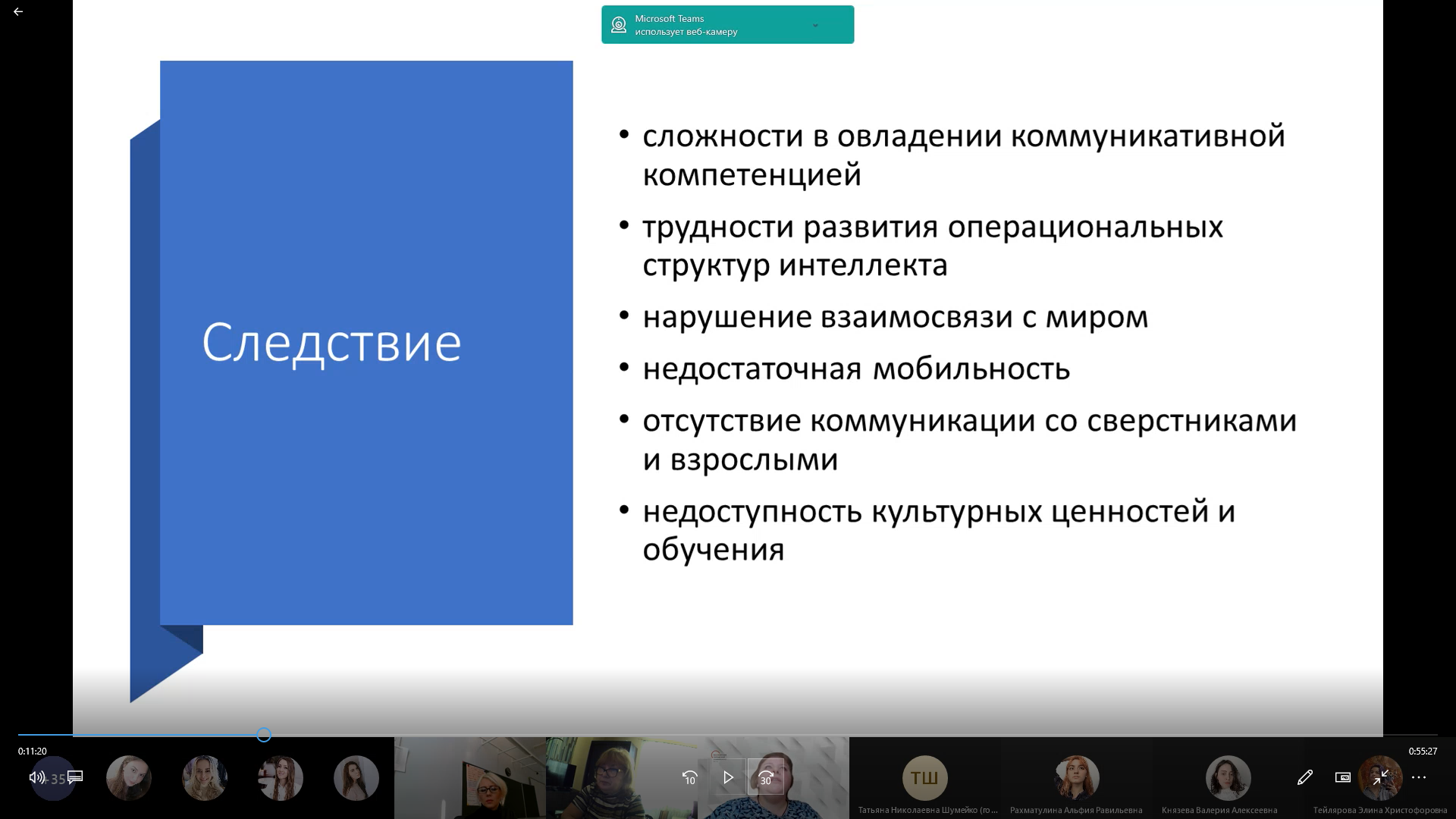Click the ТШ initials avatar

coord(925,777)
